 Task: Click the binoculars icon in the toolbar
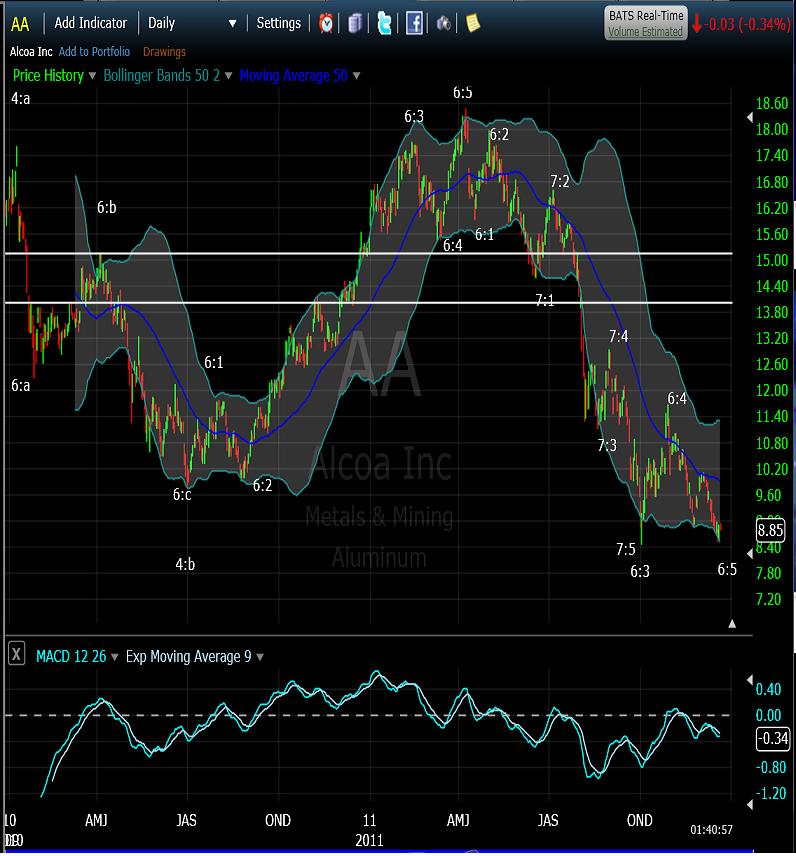(443, 23)
